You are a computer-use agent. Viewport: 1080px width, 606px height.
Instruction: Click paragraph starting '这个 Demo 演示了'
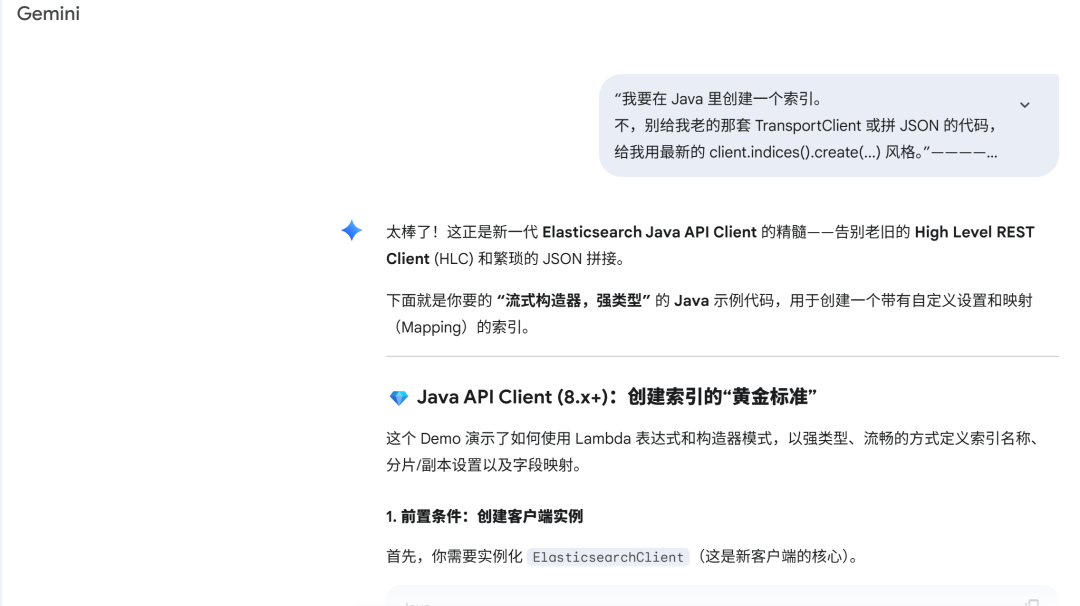[x=714, y=452]
